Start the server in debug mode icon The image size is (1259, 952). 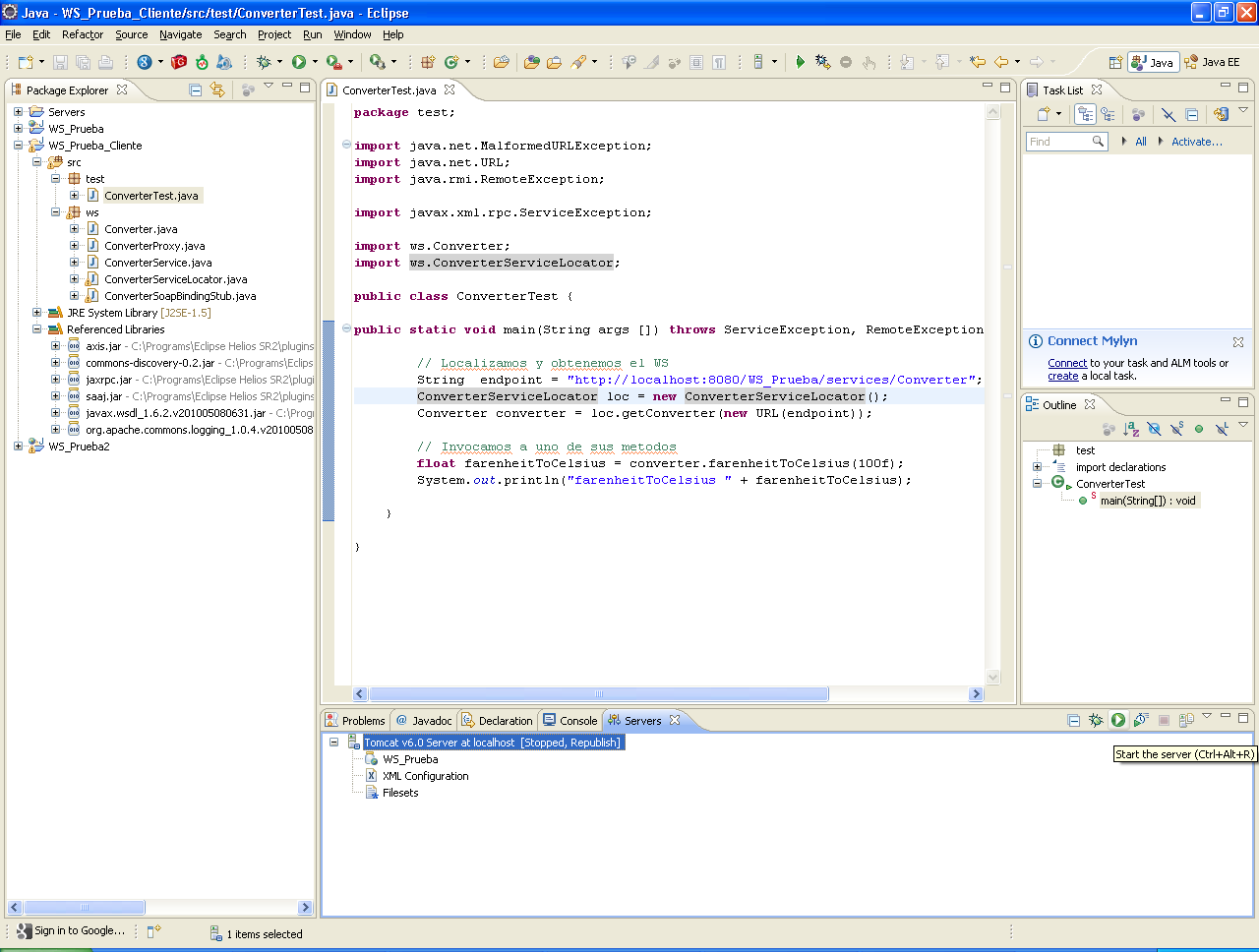(x=1096, y=720)
